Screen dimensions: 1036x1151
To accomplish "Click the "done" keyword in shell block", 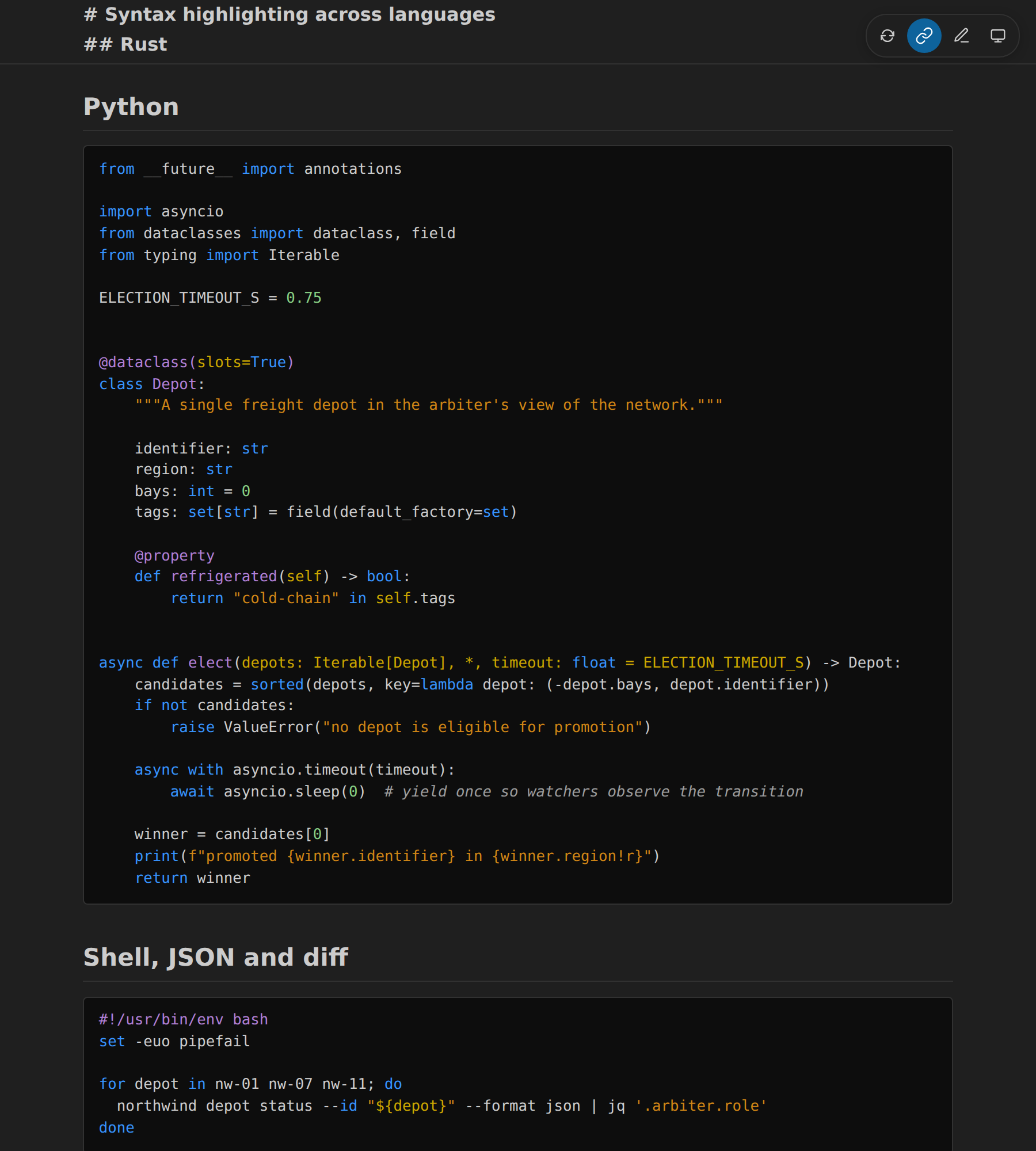I will (x=117, y=1128).
